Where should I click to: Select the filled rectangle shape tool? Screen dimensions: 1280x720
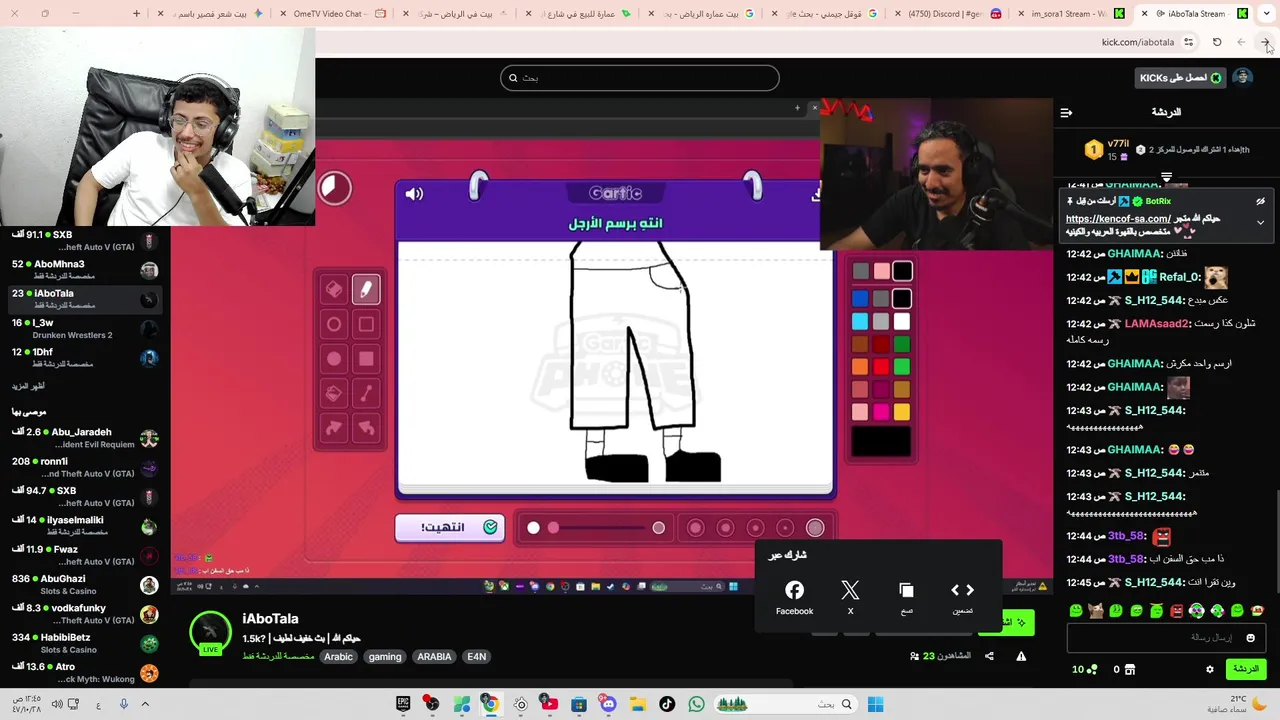click(366, 359)
